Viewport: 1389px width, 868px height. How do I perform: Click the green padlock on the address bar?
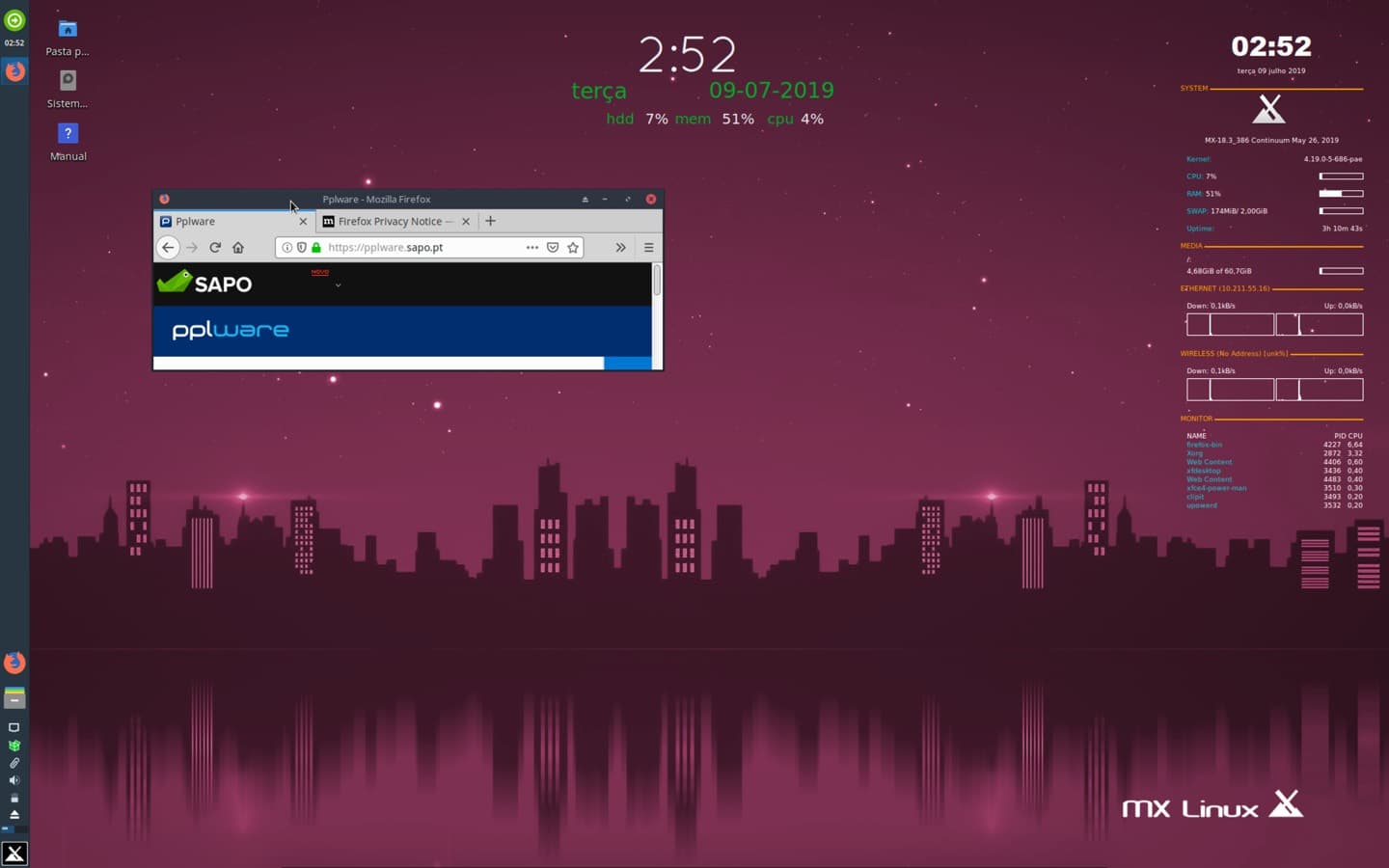315,247
